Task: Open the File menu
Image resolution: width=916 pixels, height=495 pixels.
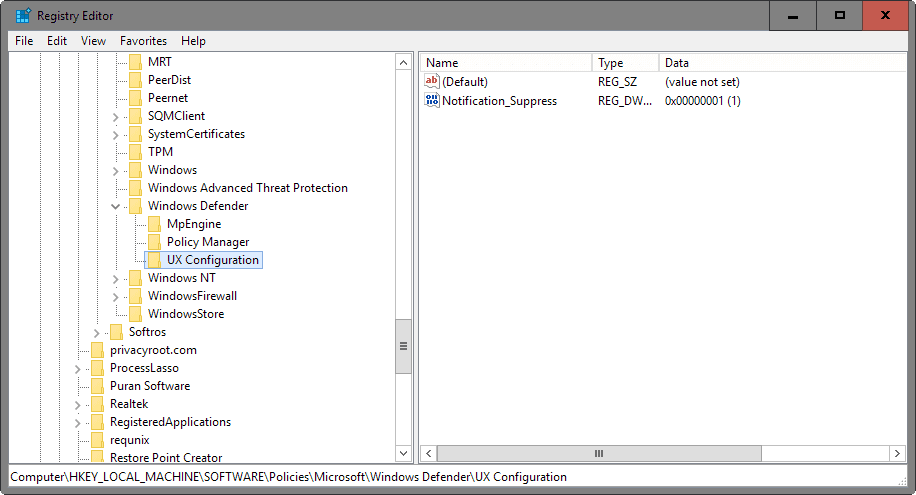Action: tap(24, 41)
